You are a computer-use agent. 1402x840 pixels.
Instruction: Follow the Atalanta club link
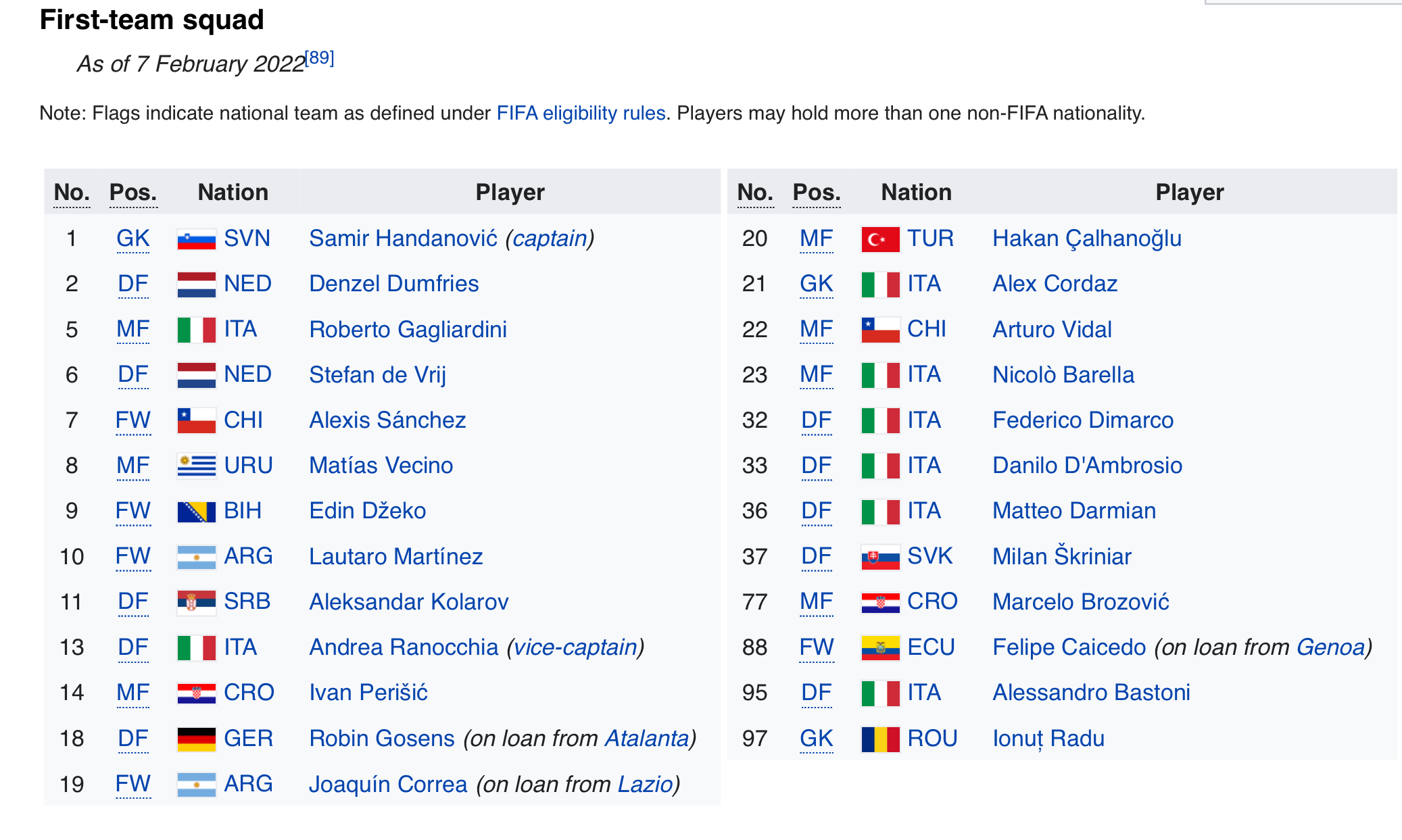646,739
